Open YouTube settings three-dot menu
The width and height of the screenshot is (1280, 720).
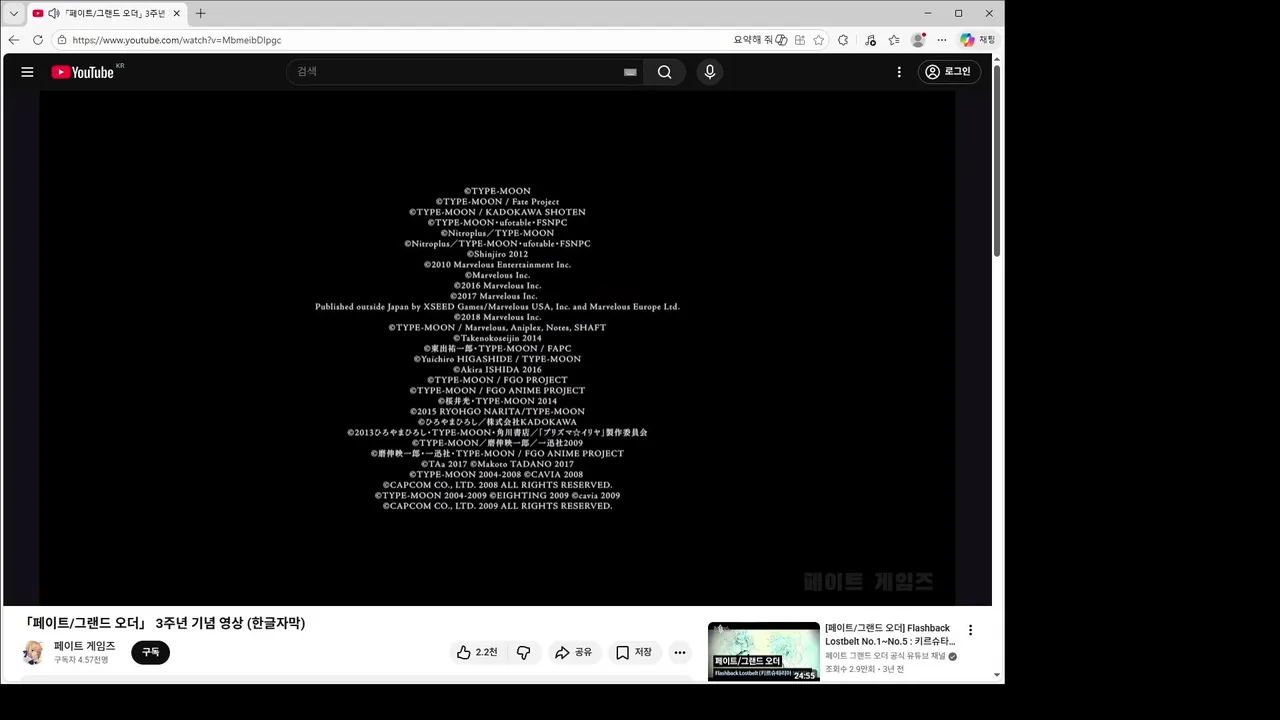pos(899,72)
